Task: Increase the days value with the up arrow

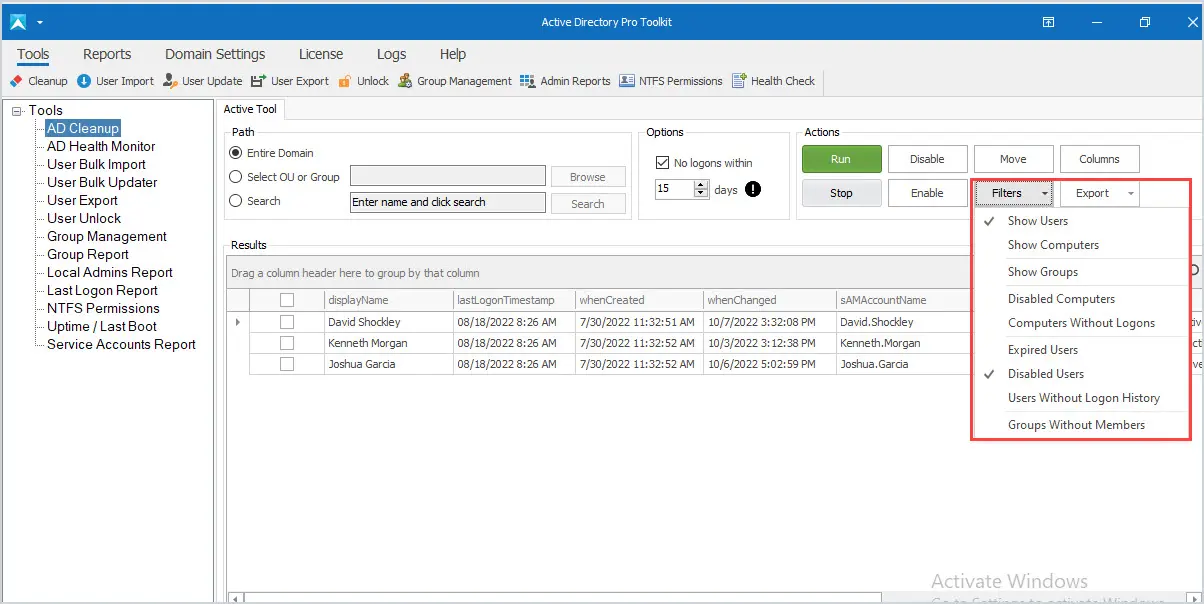Action: coord(701,184)
